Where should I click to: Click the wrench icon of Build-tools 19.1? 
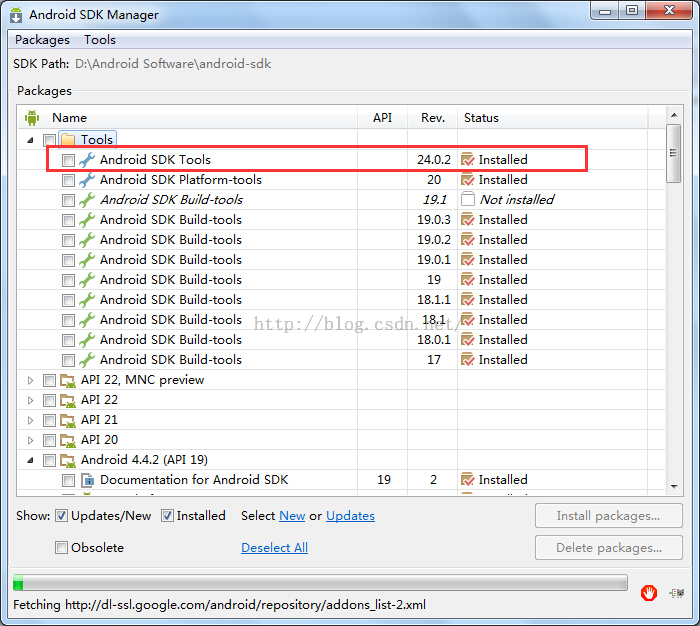tap(87, 200)
